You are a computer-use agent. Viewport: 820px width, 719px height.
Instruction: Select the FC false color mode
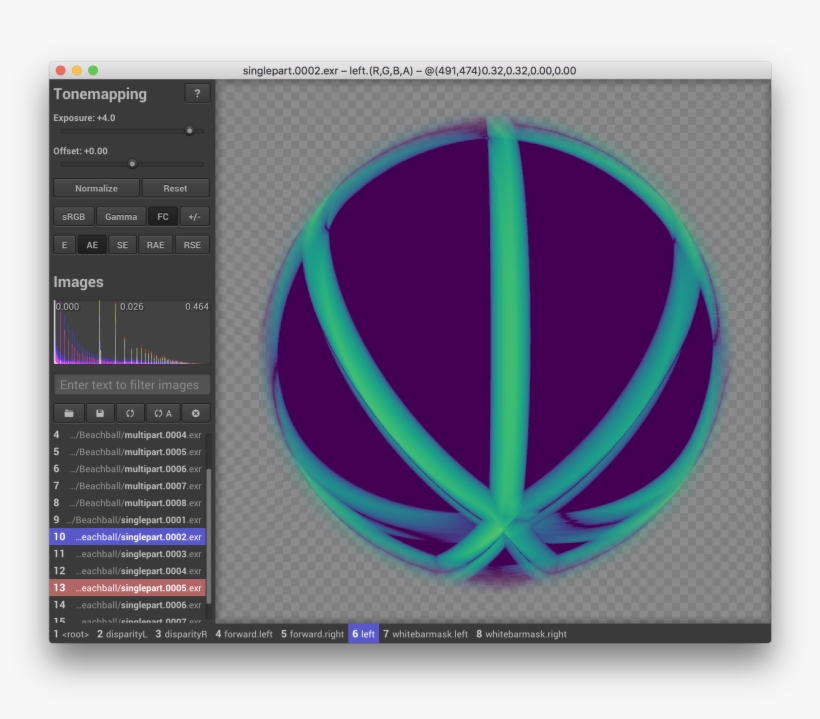162,217
